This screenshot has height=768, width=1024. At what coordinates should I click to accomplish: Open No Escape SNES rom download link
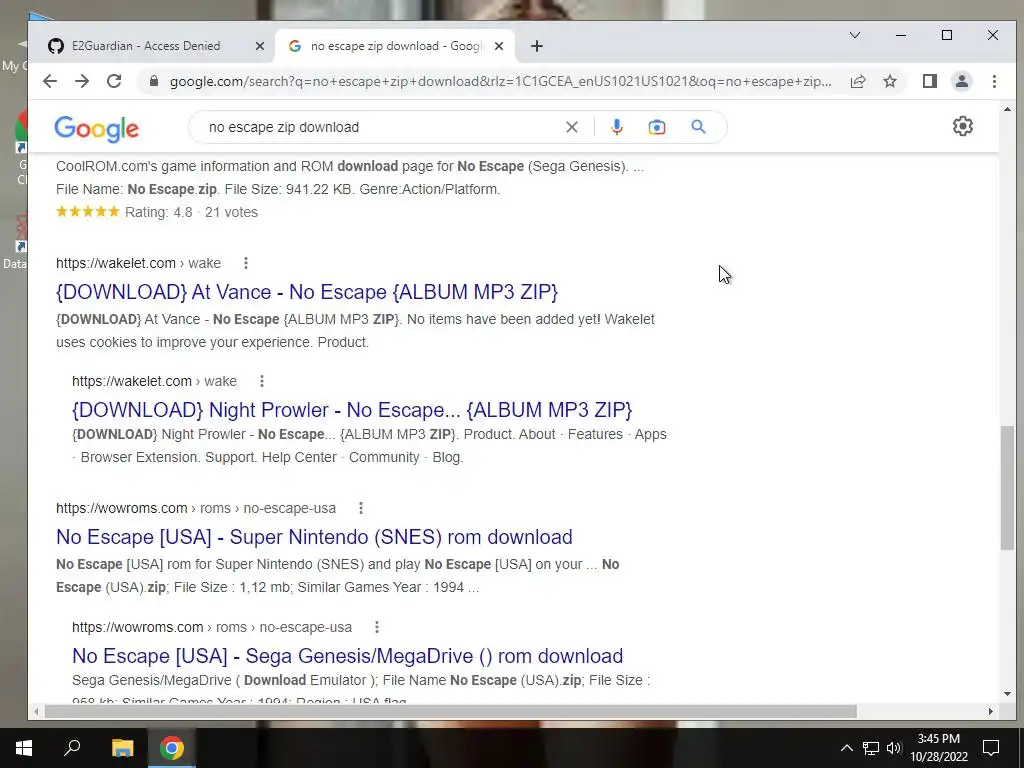pyautogui.click(x=314, y=537)
